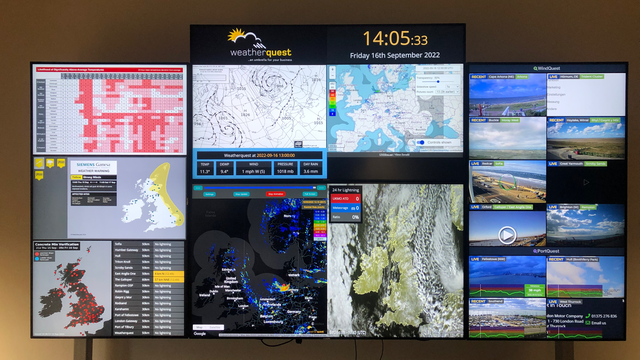This screenshot has height=360, width=640.
Task: Open the Hull webcam tile
Action: coord(586,276)
